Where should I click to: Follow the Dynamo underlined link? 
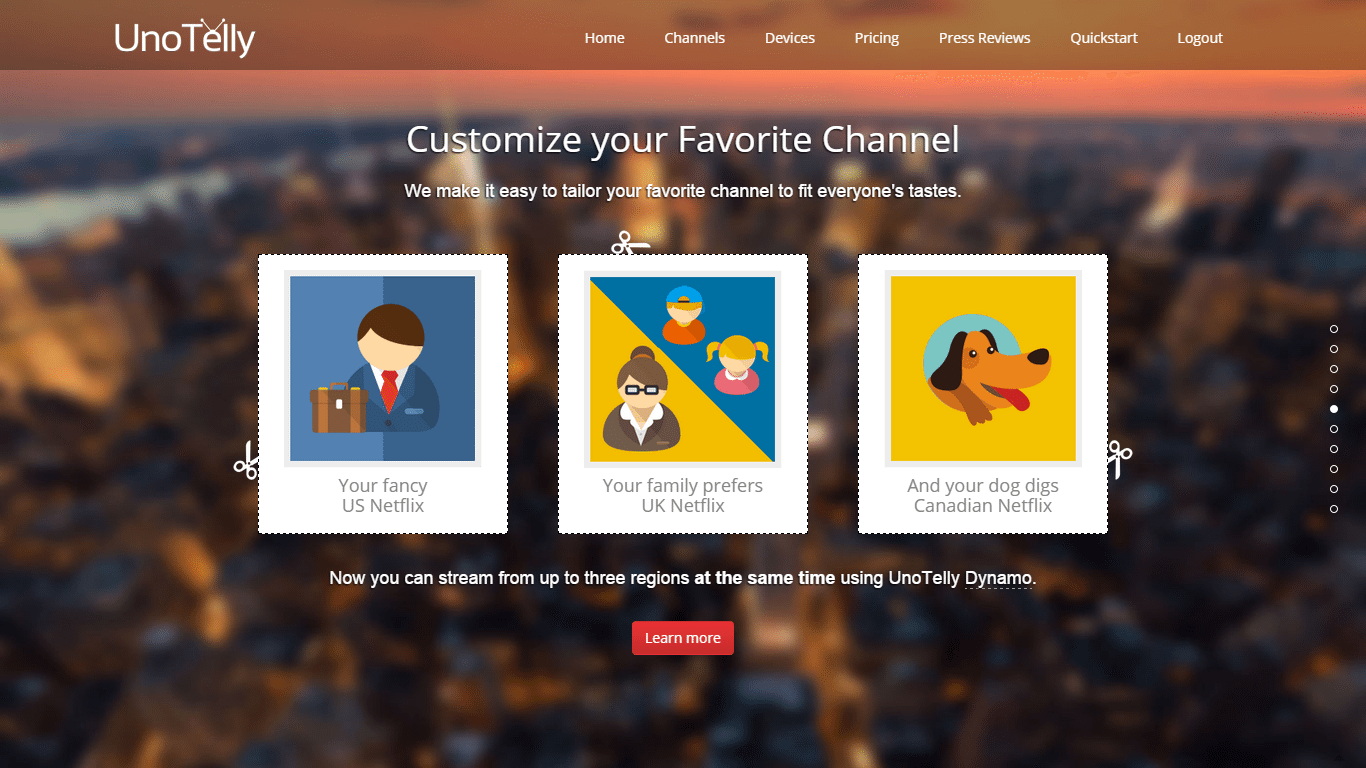(x=998, y=578)
